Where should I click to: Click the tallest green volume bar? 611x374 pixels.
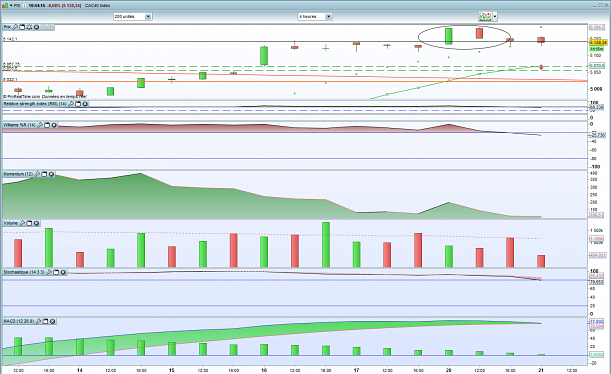click(x=326, y=245)
